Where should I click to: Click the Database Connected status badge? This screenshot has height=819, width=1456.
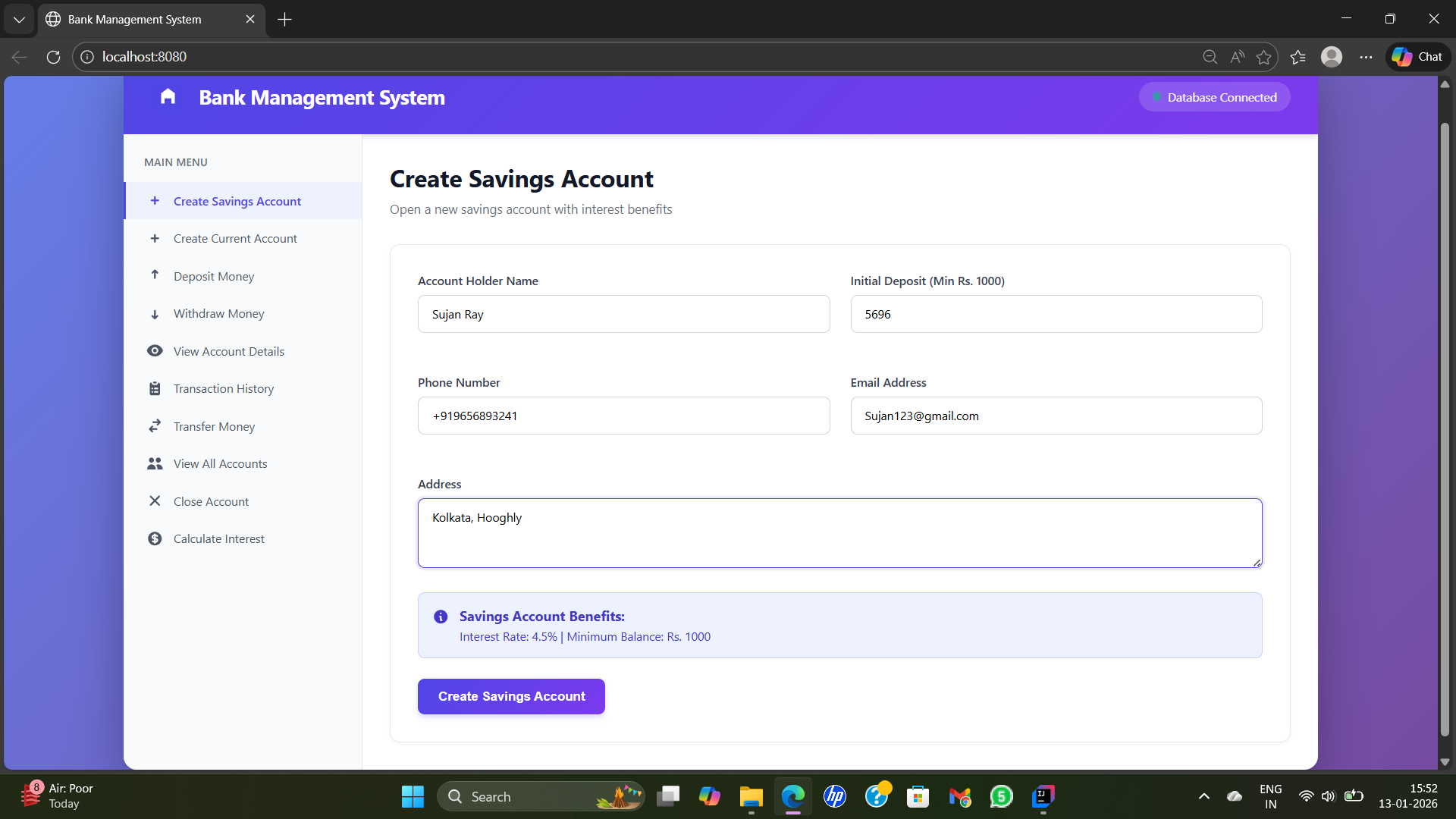[1214, 97]
